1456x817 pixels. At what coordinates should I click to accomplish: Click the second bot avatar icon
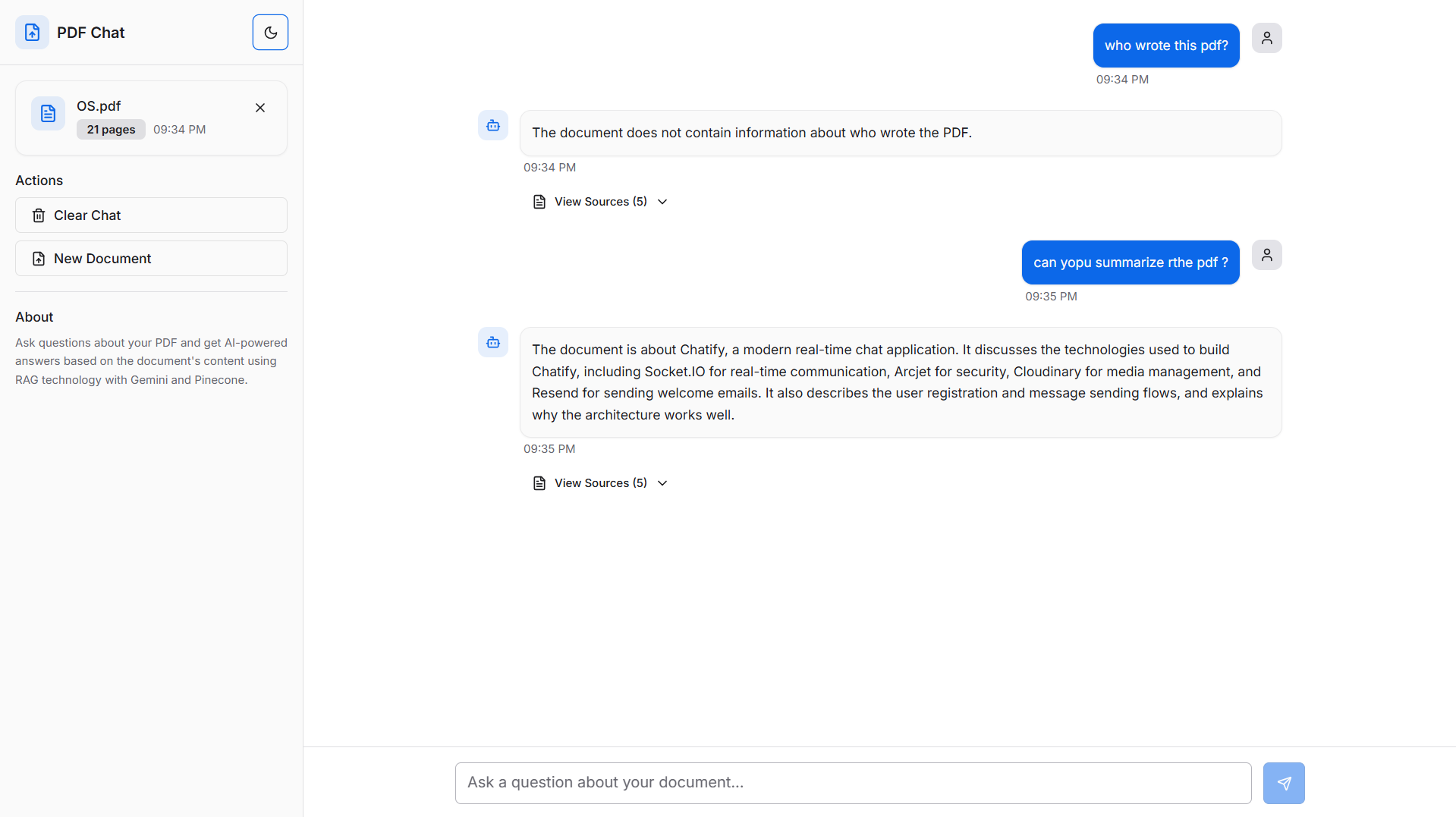pos(493,343)
